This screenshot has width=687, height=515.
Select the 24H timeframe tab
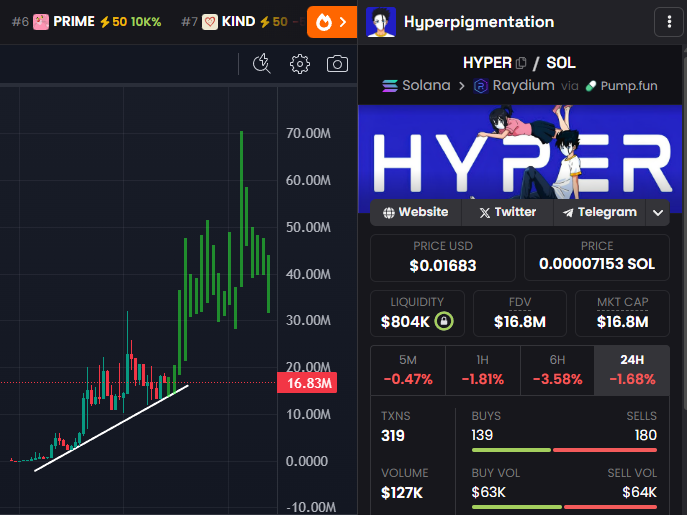pyautogui.click(x=632, y=370)
